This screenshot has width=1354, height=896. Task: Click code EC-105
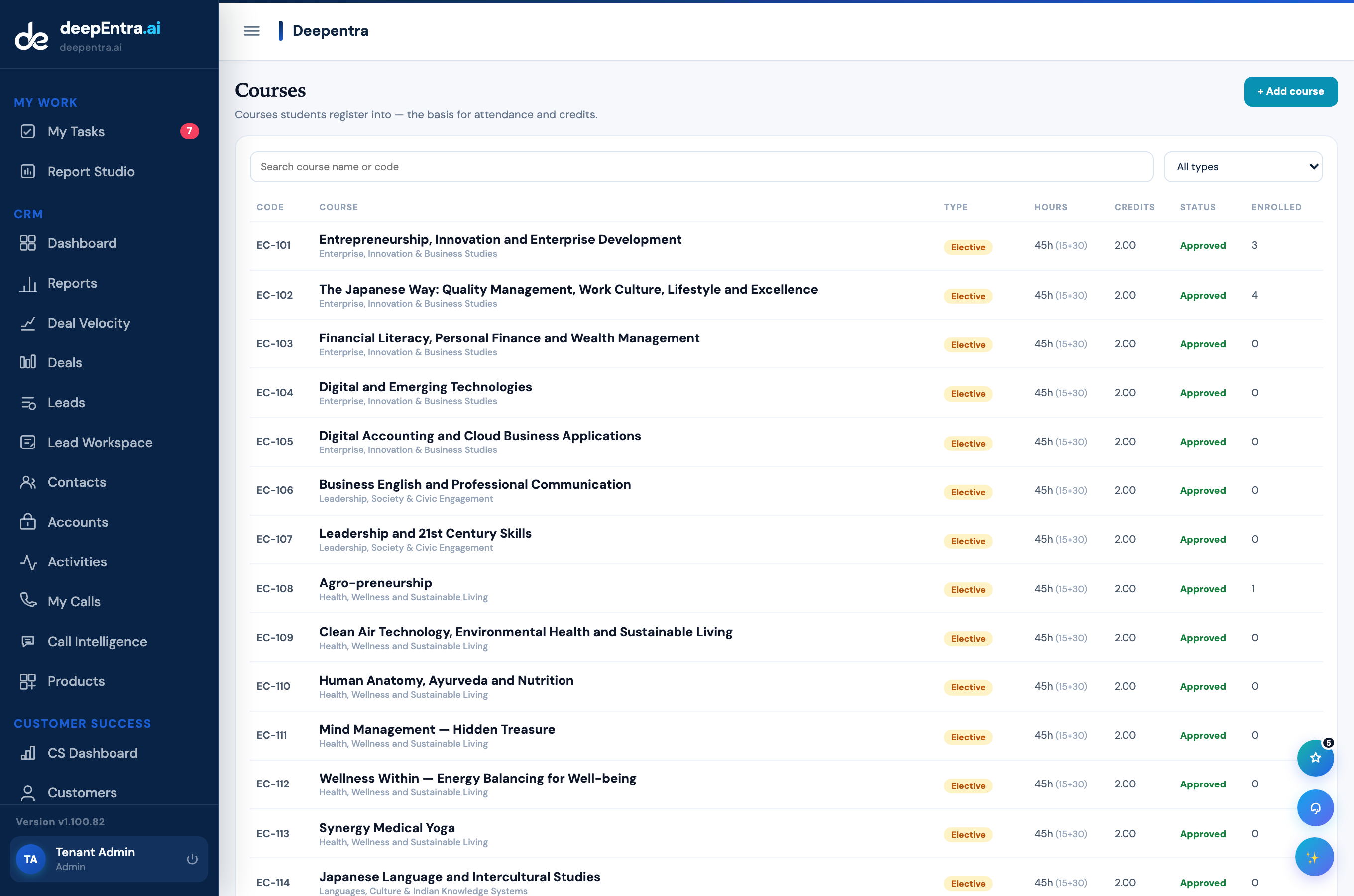tap(275, 441)
